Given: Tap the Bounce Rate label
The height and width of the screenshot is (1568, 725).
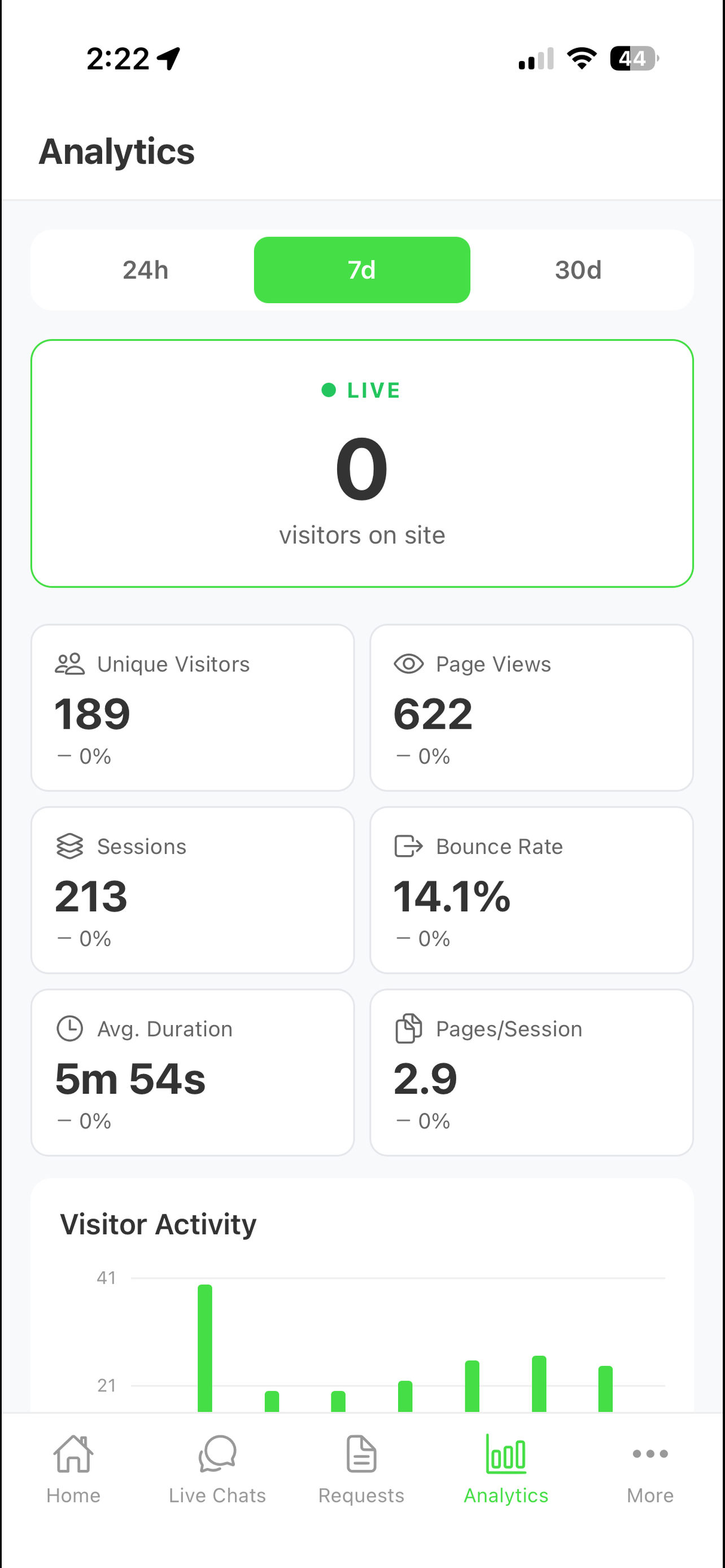Looking at the screenshot, I should (500, 846).
